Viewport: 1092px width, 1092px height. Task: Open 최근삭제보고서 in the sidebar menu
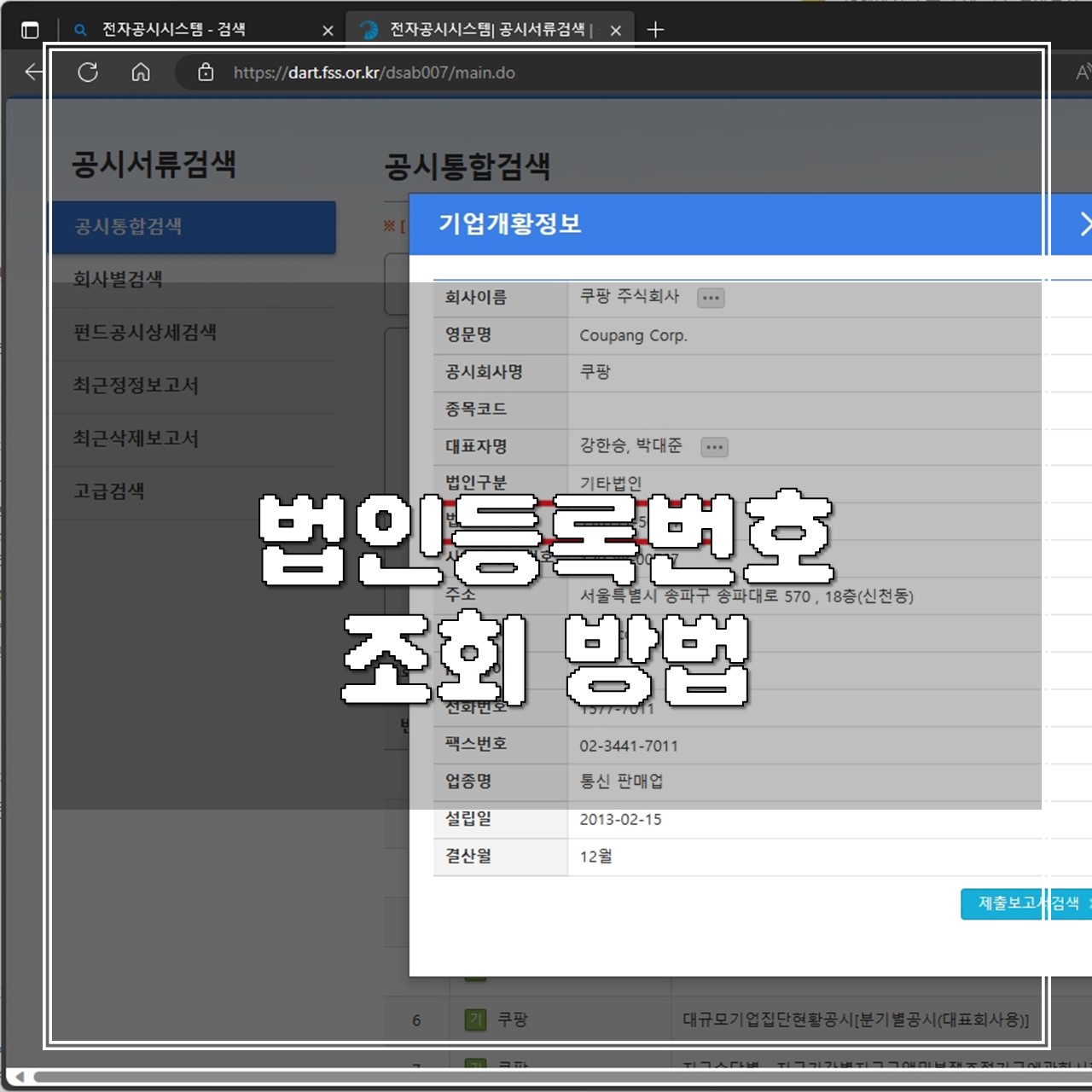click(136, 438)
